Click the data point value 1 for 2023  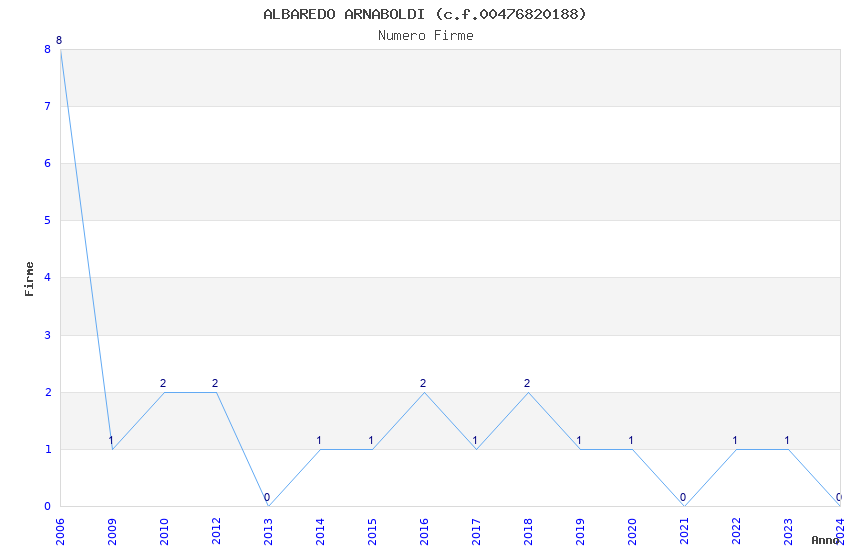[x=787, y=441]
